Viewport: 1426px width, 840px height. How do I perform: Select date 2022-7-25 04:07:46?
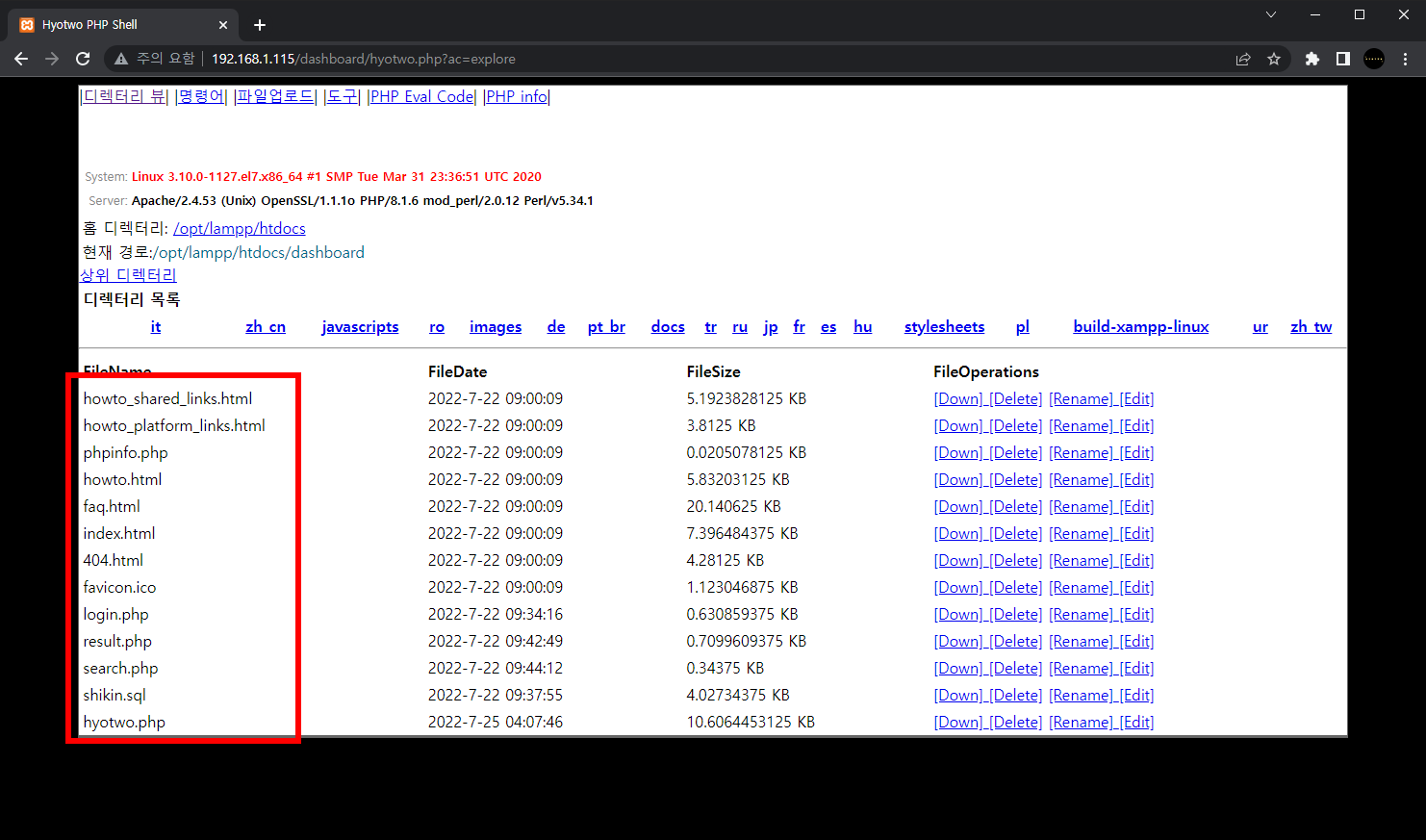tap(496, 722)
